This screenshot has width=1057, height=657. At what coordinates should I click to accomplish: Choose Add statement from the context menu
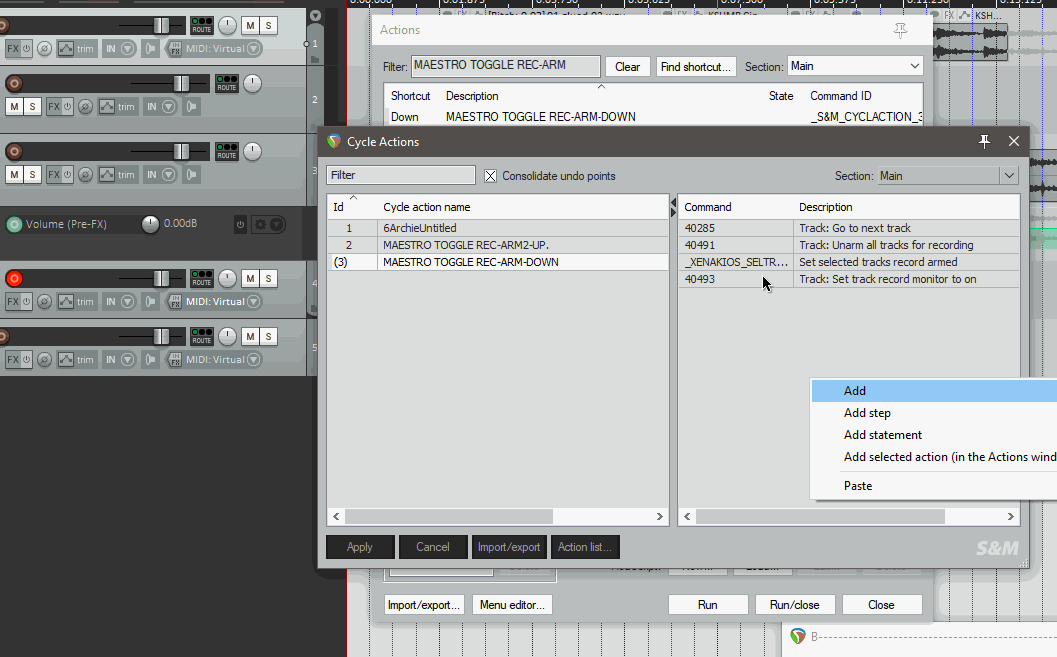pyautogui.click(x=934, y=435)
